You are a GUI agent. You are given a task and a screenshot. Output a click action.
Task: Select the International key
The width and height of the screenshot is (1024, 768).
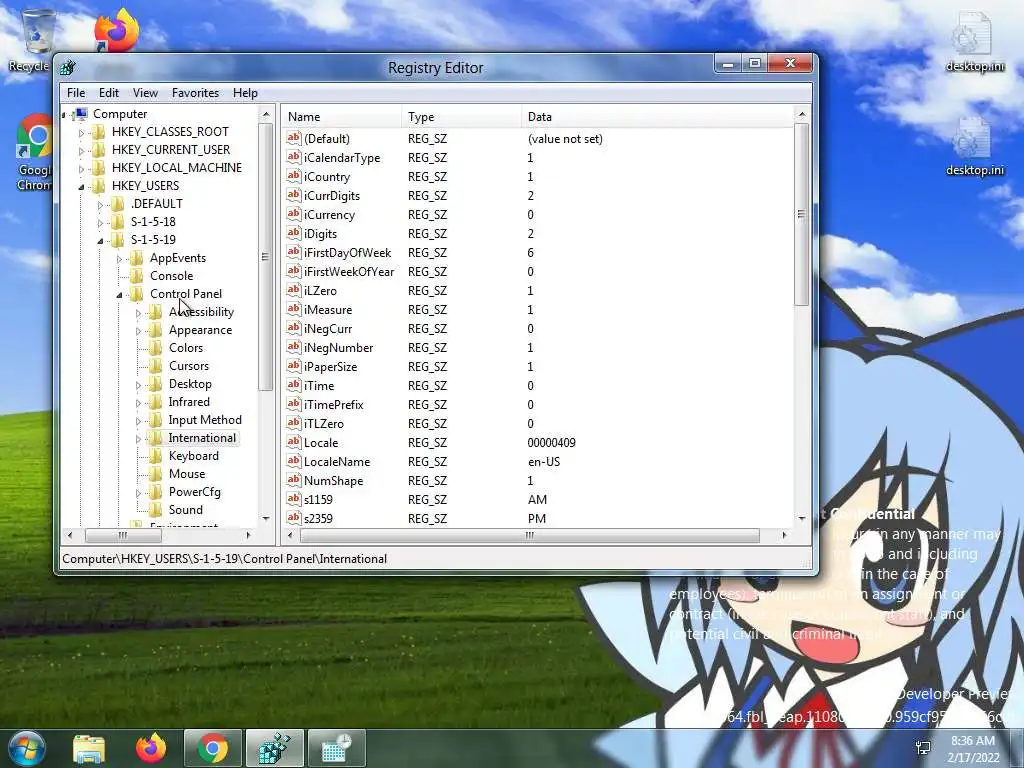click(x=202, y=438)
